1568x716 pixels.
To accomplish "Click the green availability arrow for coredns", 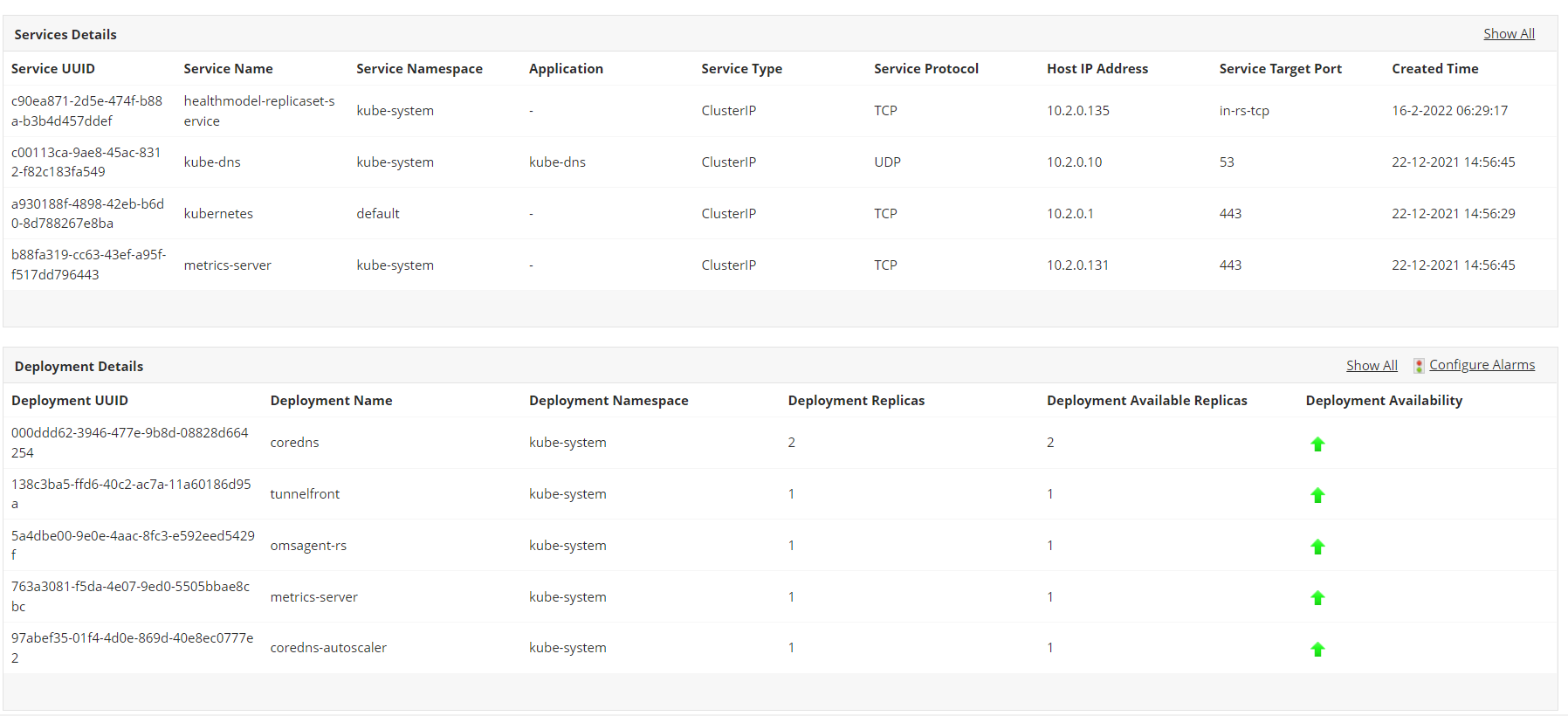I will 1317,444.
